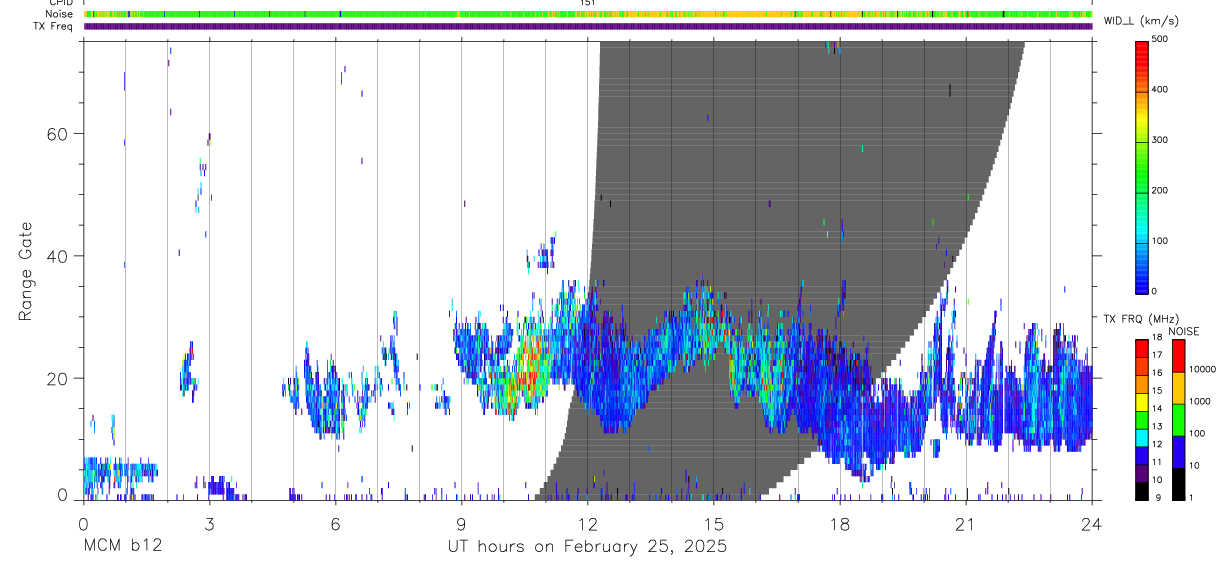The width and height of the screenshot is (1228, 567).
Task: Click the Noise row label at top left
Action: pos(59,14)
